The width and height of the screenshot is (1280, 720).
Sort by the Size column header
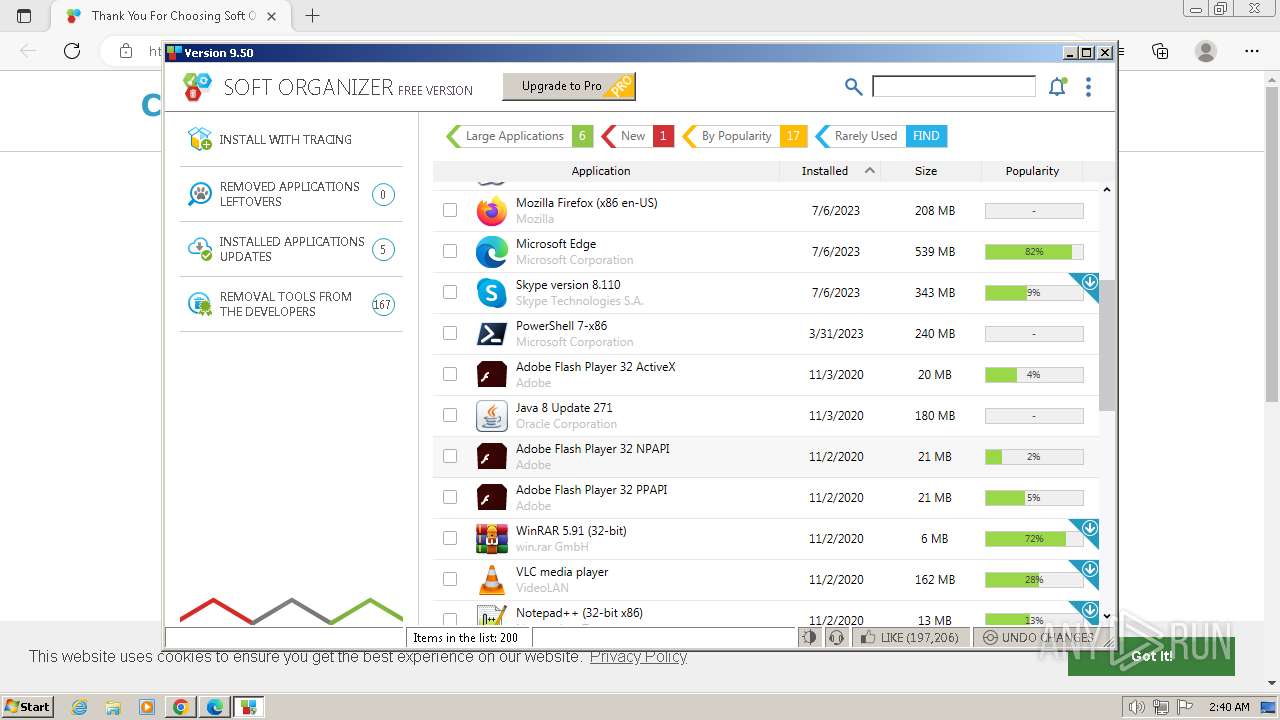932,171
